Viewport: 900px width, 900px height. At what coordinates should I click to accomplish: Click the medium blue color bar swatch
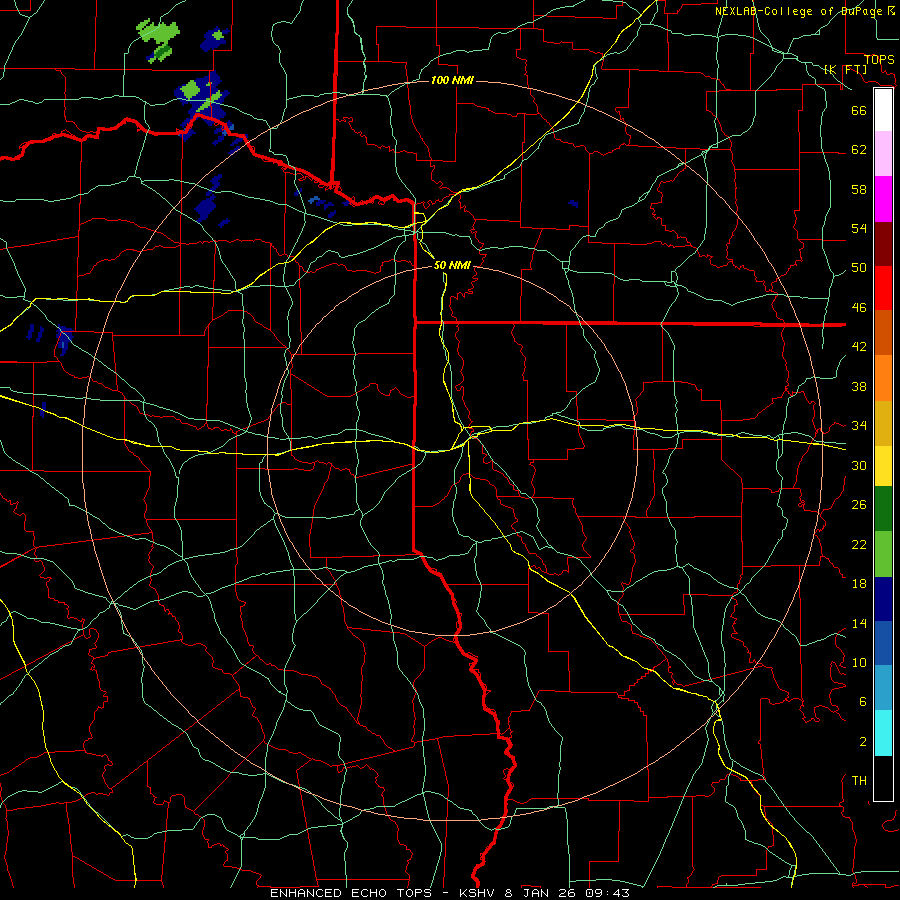point(883,643)
